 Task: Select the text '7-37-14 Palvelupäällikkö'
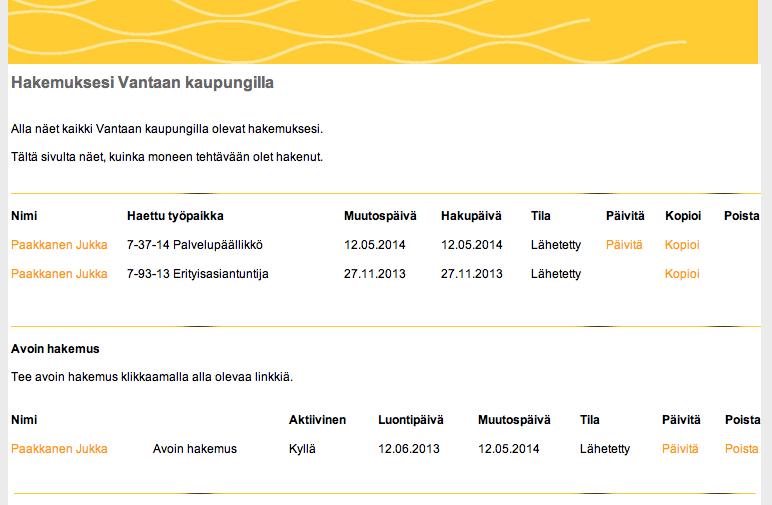point(195,245)
